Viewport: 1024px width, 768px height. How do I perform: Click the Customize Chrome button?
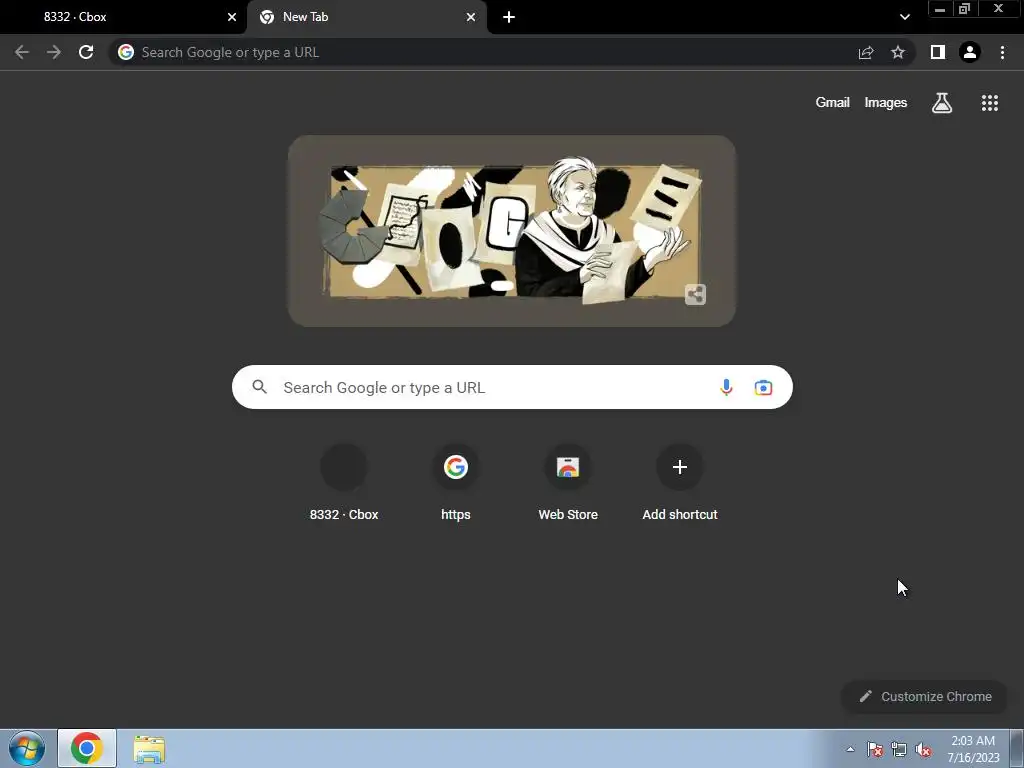click(925, 696)
